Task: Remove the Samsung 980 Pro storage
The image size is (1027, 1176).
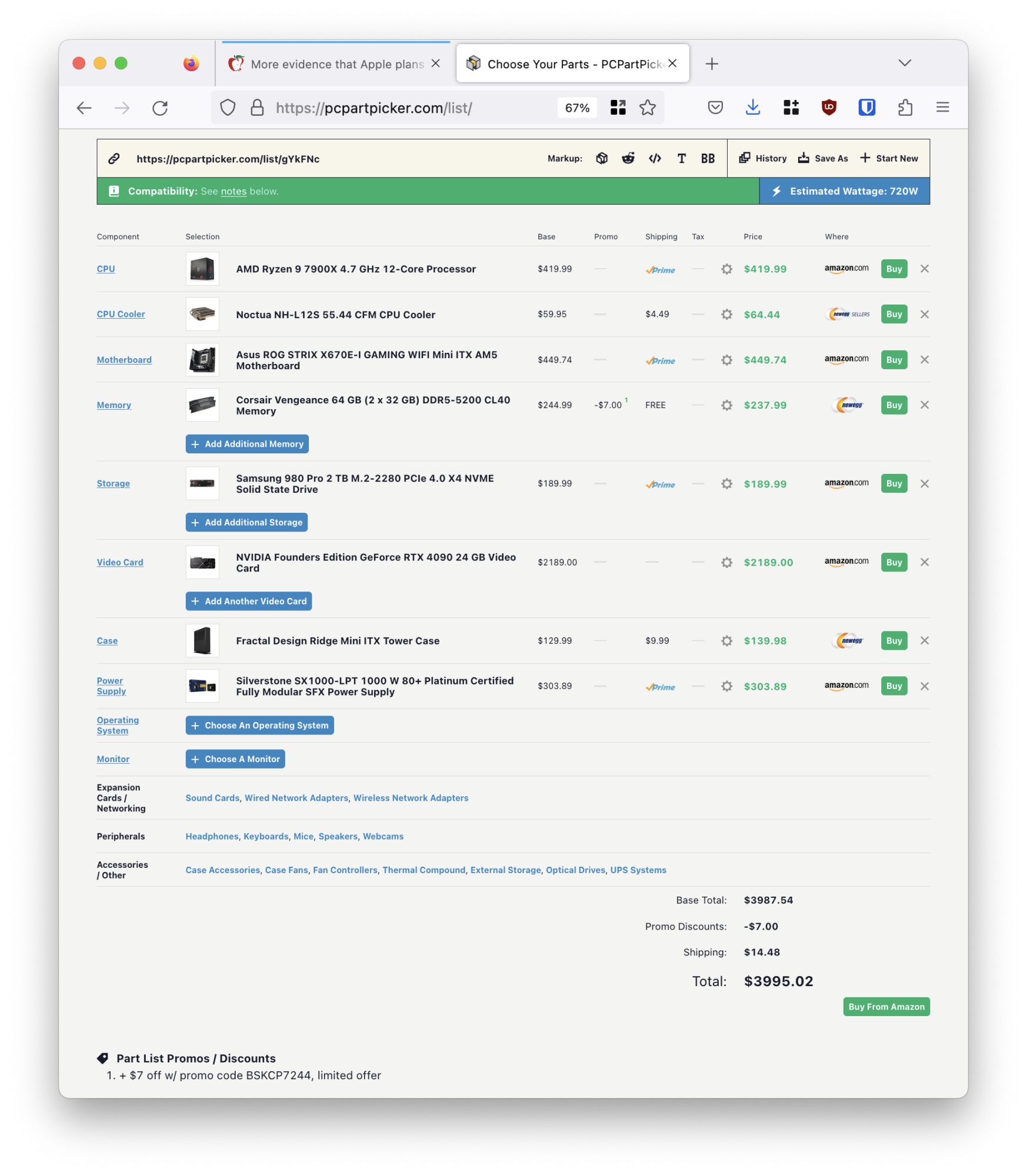Action: 924,483
